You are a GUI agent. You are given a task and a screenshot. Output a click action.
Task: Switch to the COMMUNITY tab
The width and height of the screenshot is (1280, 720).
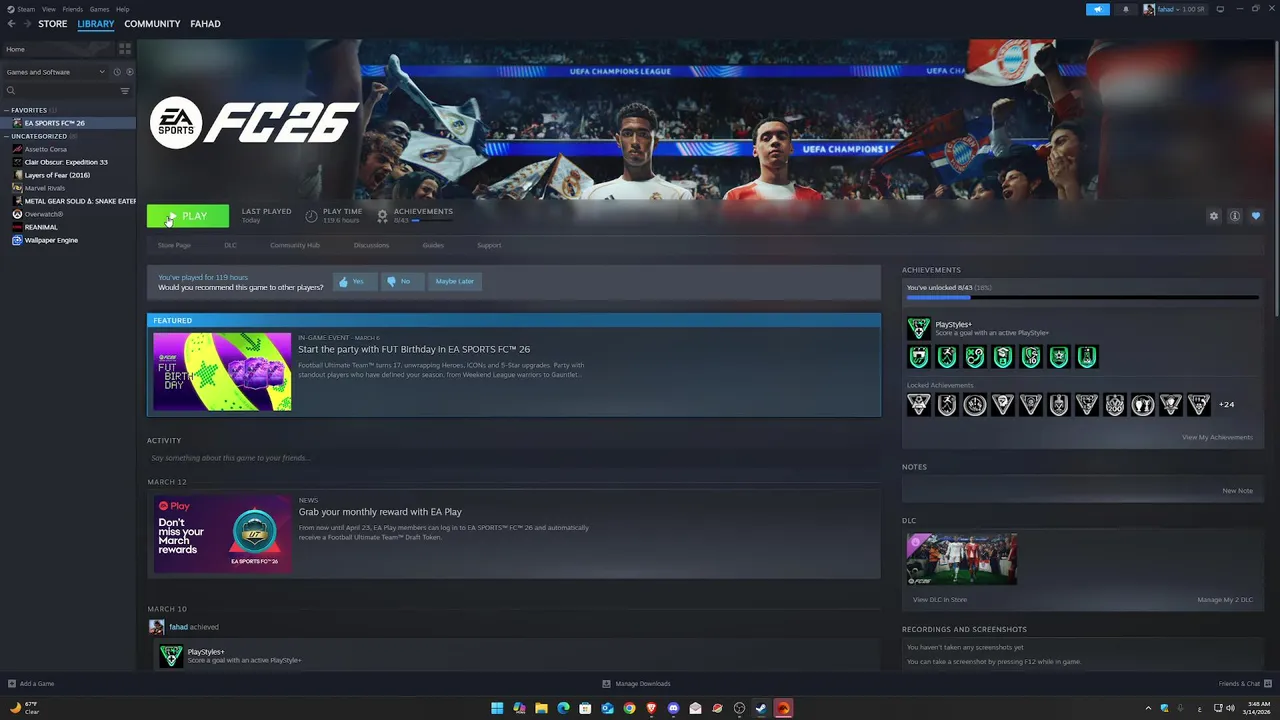[x=152, y=24]
